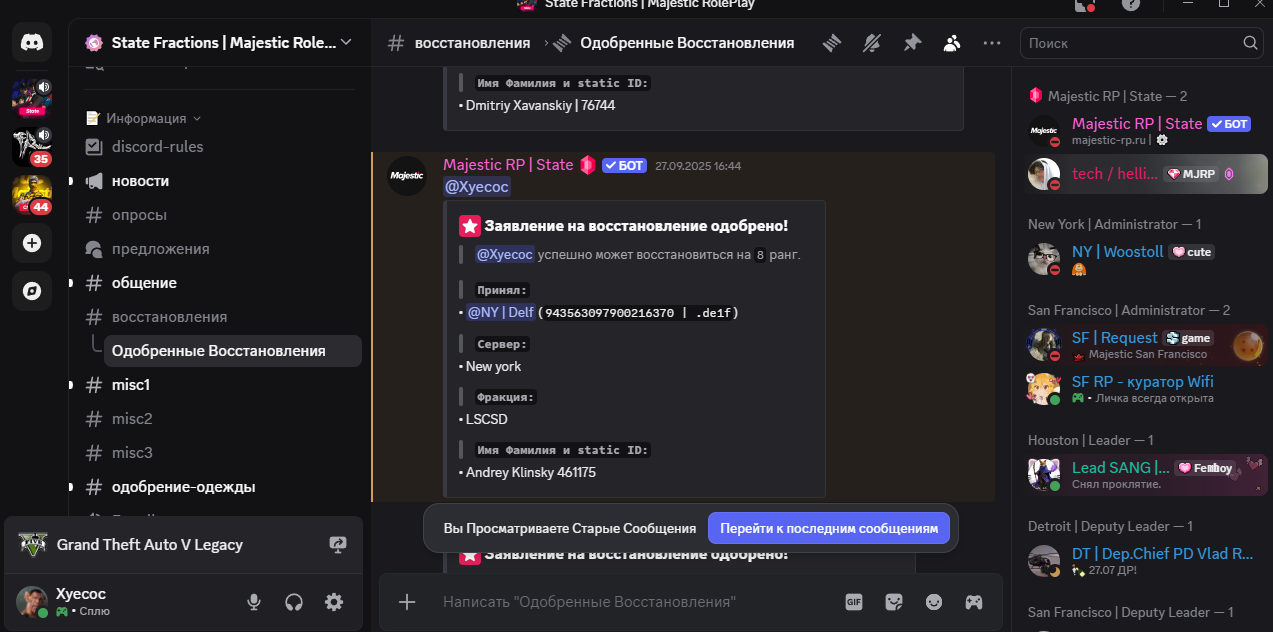Click Xyecoc user panel avatar

32,602
